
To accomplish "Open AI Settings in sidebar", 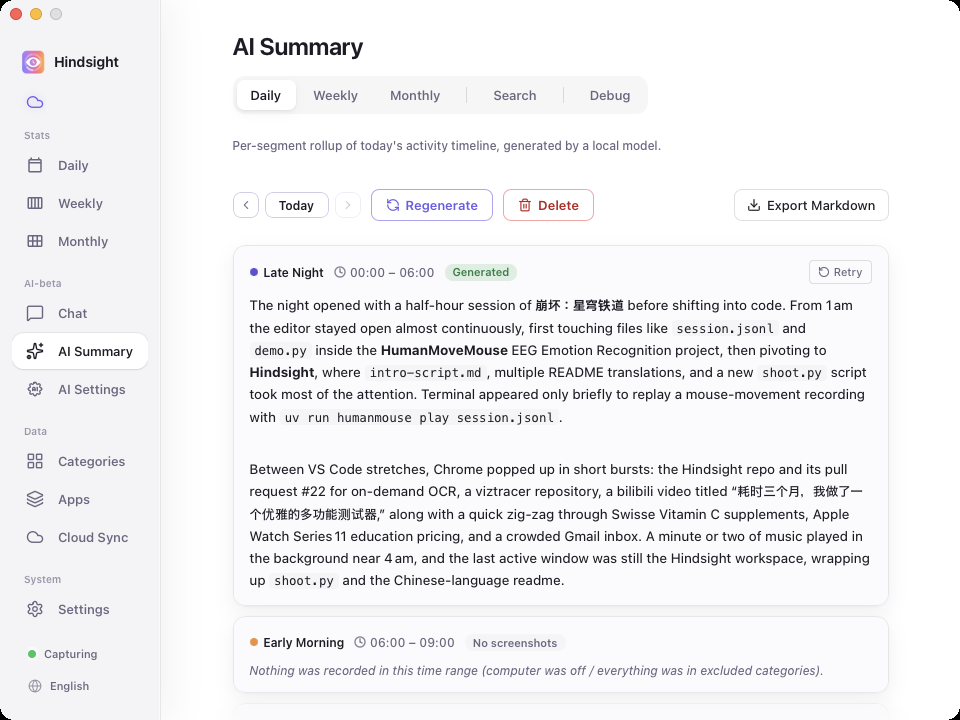I will point(80,389).
